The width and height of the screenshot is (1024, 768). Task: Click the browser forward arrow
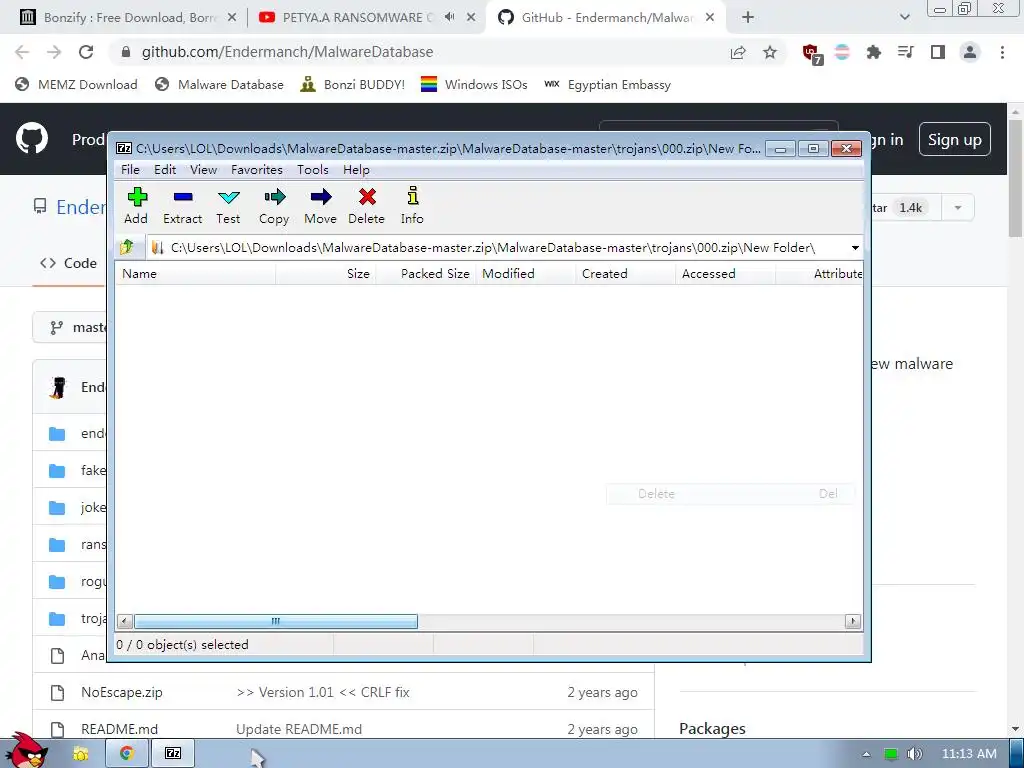(54, 52)
